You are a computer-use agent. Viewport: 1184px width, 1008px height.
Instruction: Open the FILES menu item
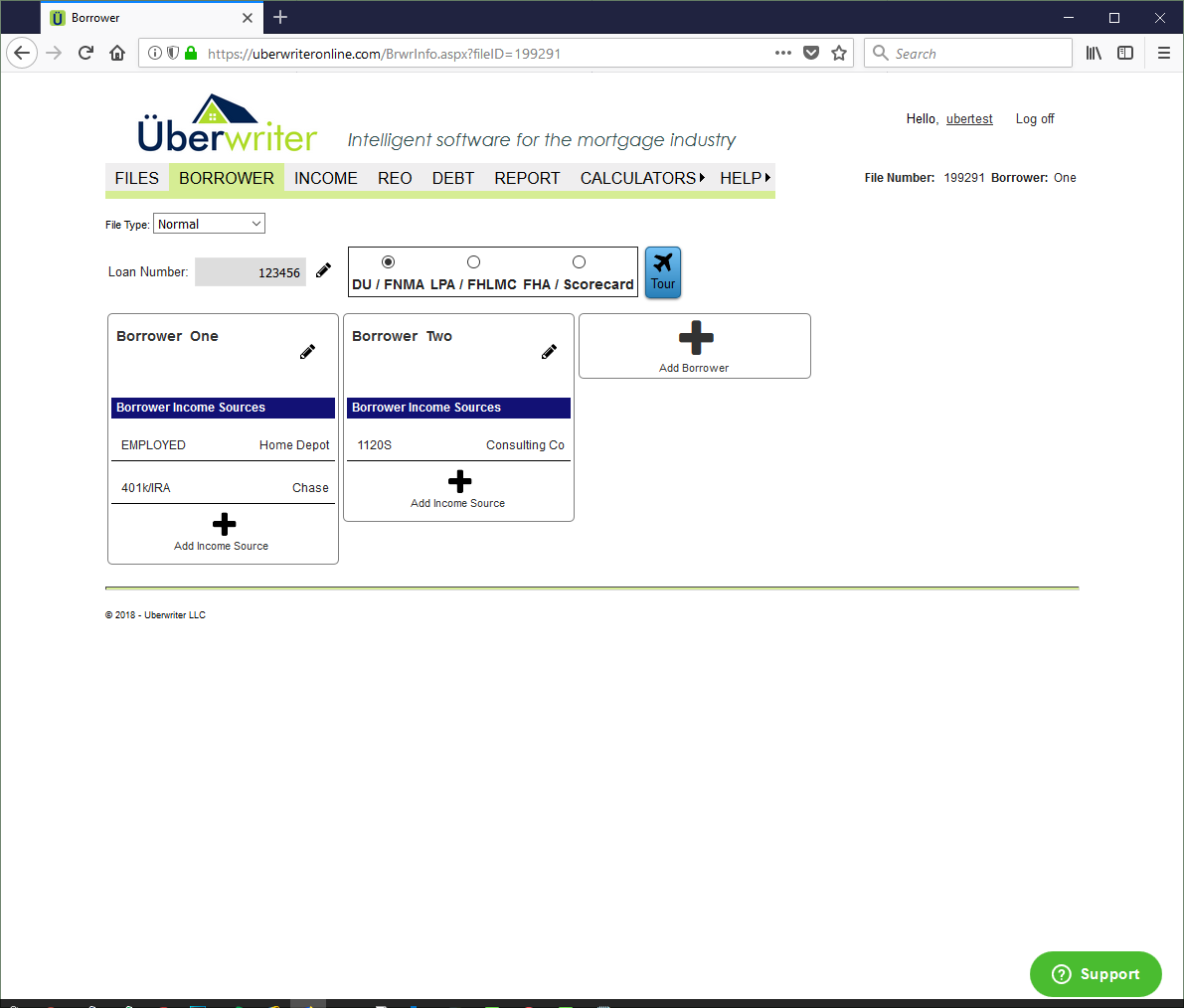click(136, 178)
